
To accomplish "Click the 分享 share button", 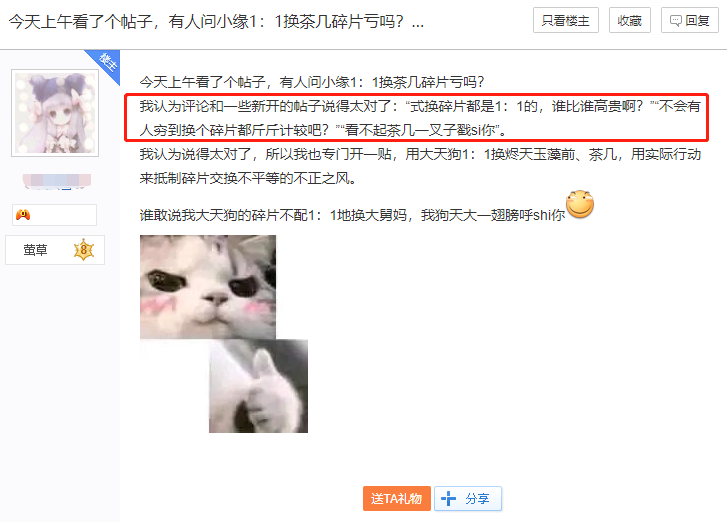I will click(x=468, y=498).
